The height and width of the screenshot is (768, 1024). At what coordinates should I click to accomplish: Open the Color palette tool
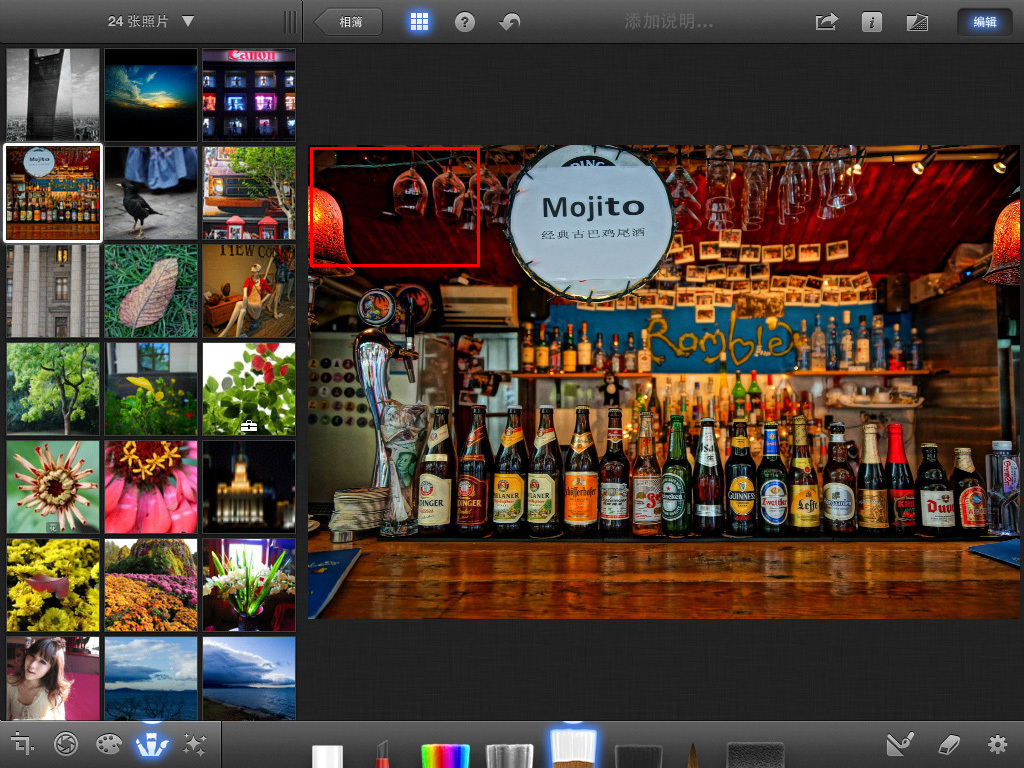108,744
